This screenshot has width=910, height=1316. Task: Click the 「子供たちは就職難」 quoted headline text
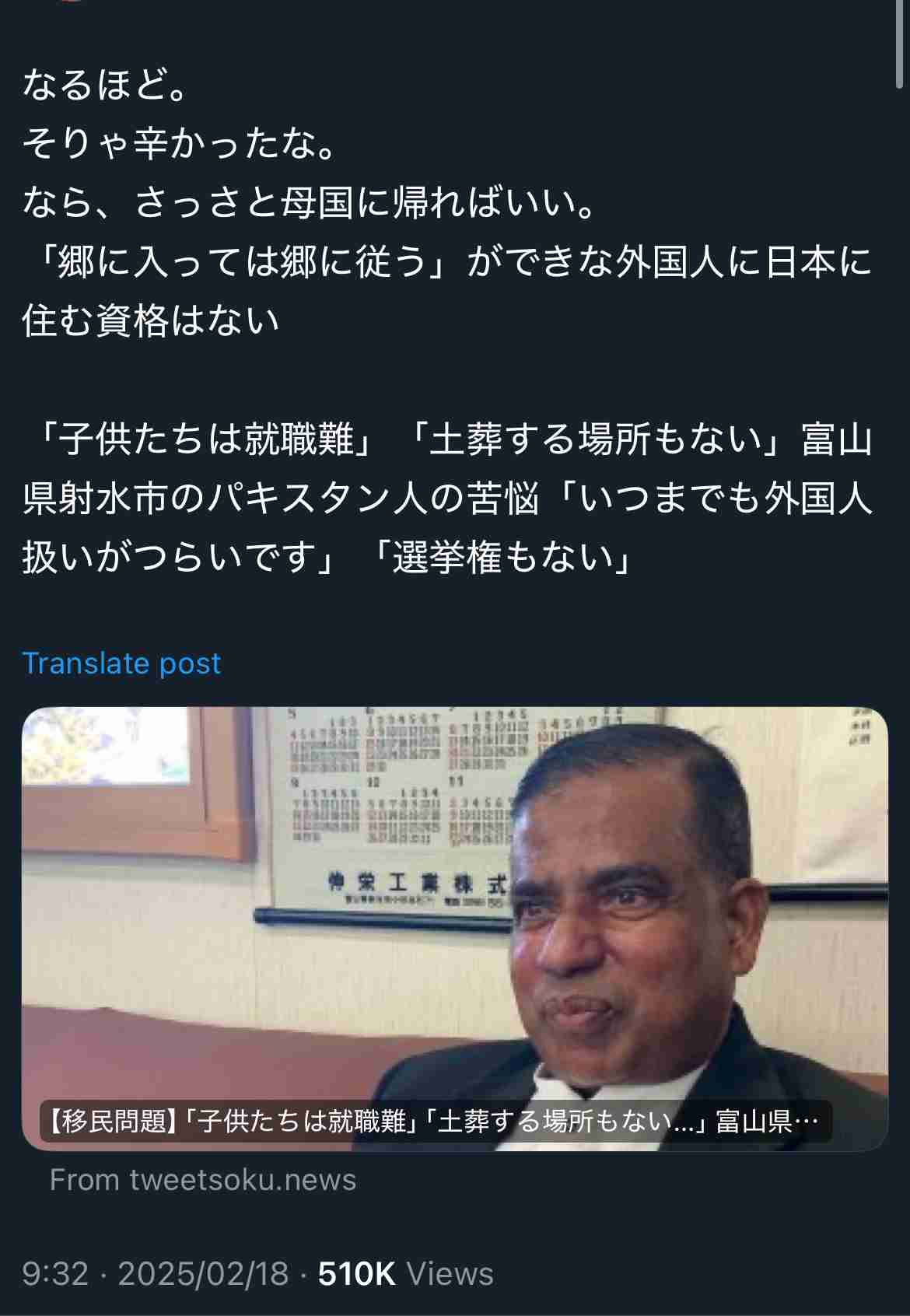pos(201,440)
